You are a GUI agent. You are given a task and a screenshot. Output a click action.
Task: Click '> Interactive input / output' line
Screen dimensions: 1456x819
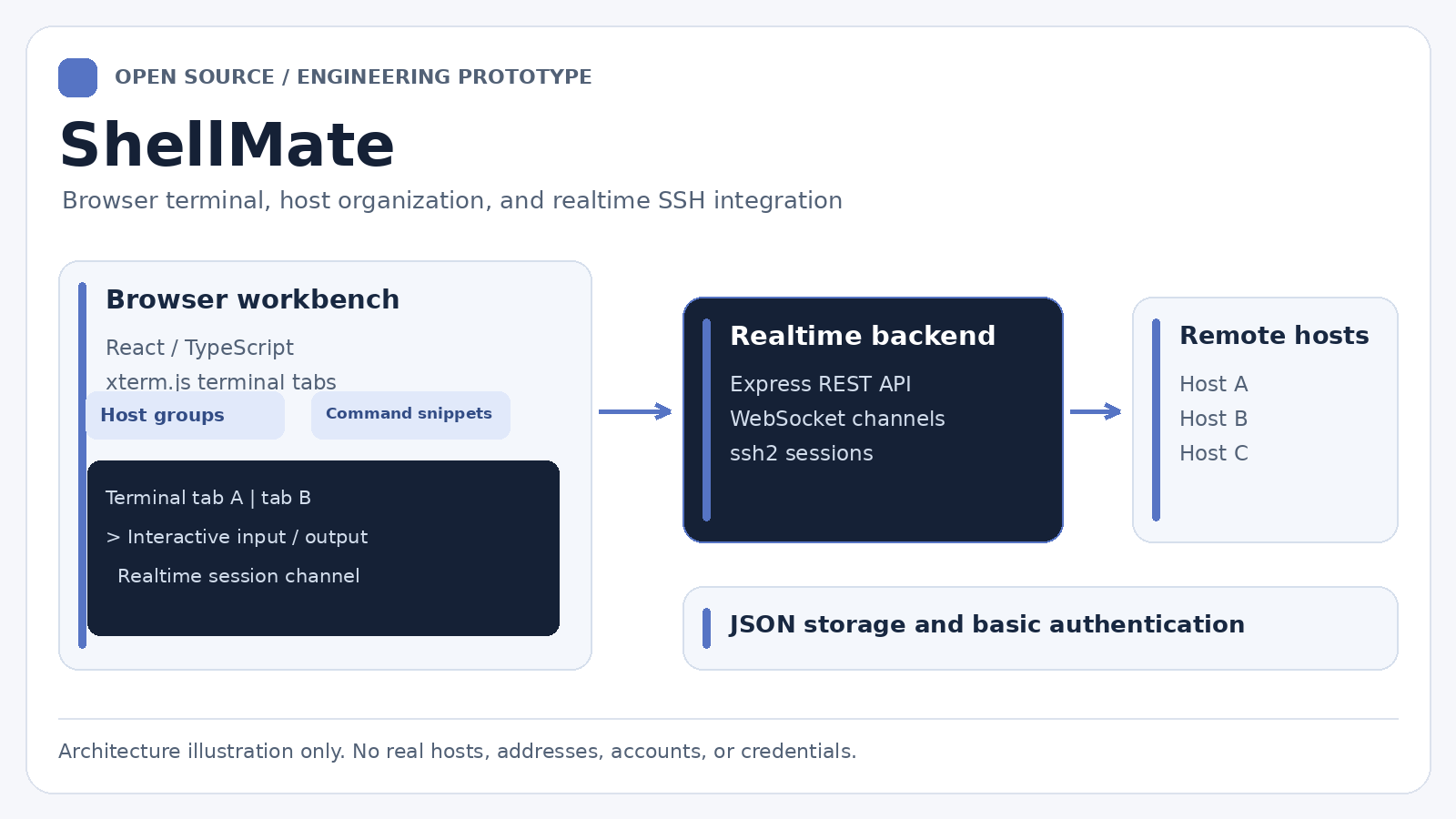(x=237, y=537)
